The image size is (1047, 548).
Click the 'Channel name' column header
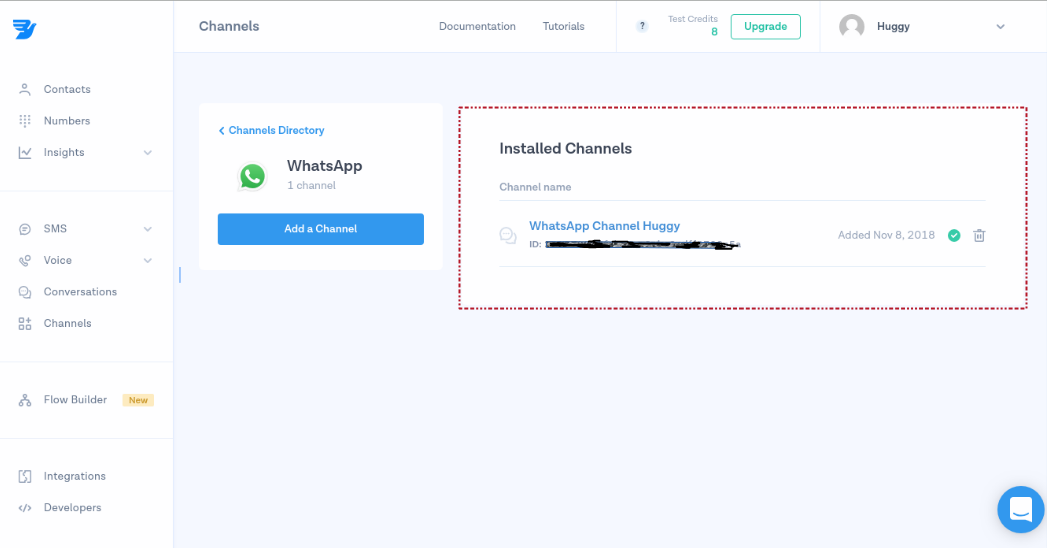[535, 187]
